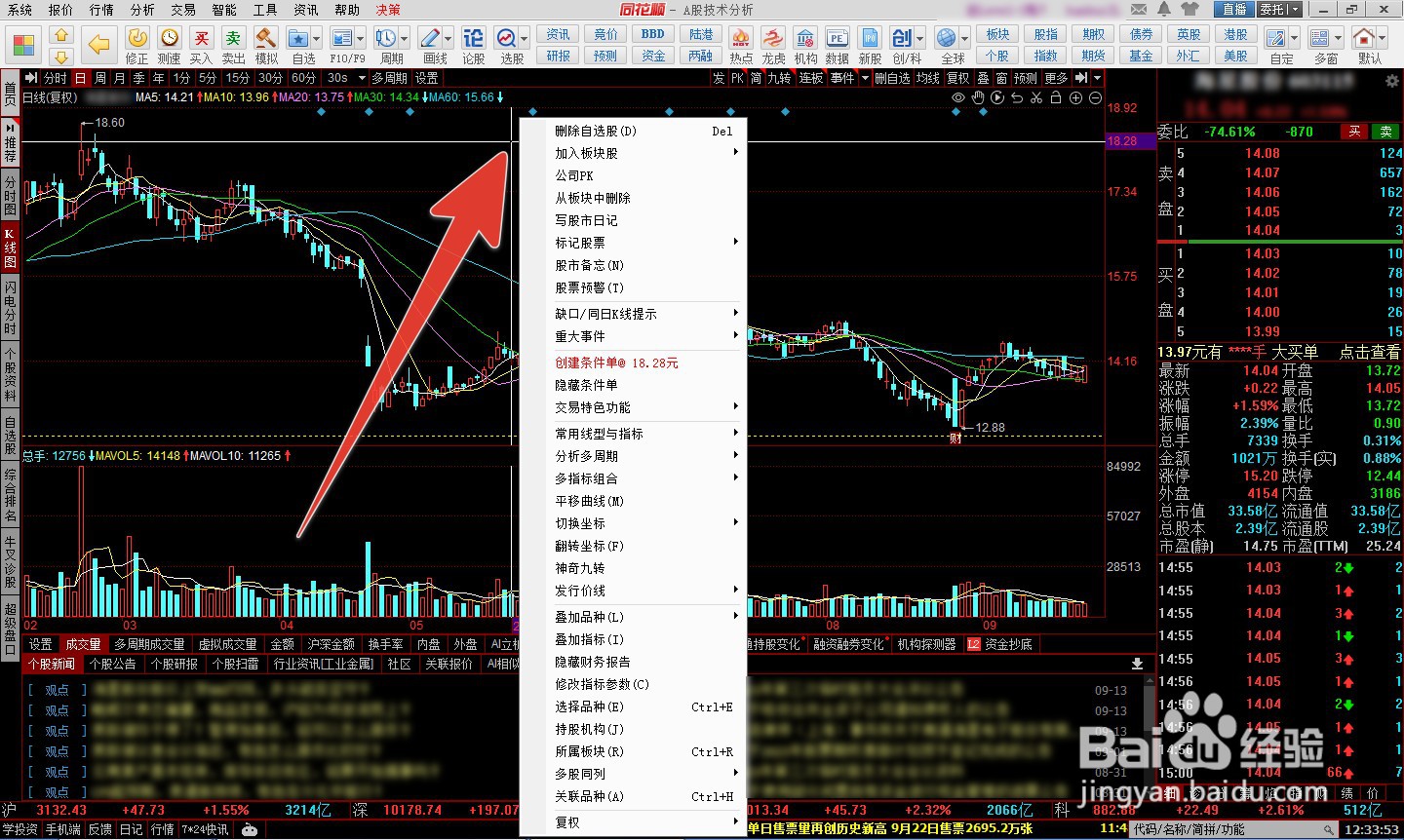
Task: Switch K-line period to 月 (monthly)
Action: [120, 78]
